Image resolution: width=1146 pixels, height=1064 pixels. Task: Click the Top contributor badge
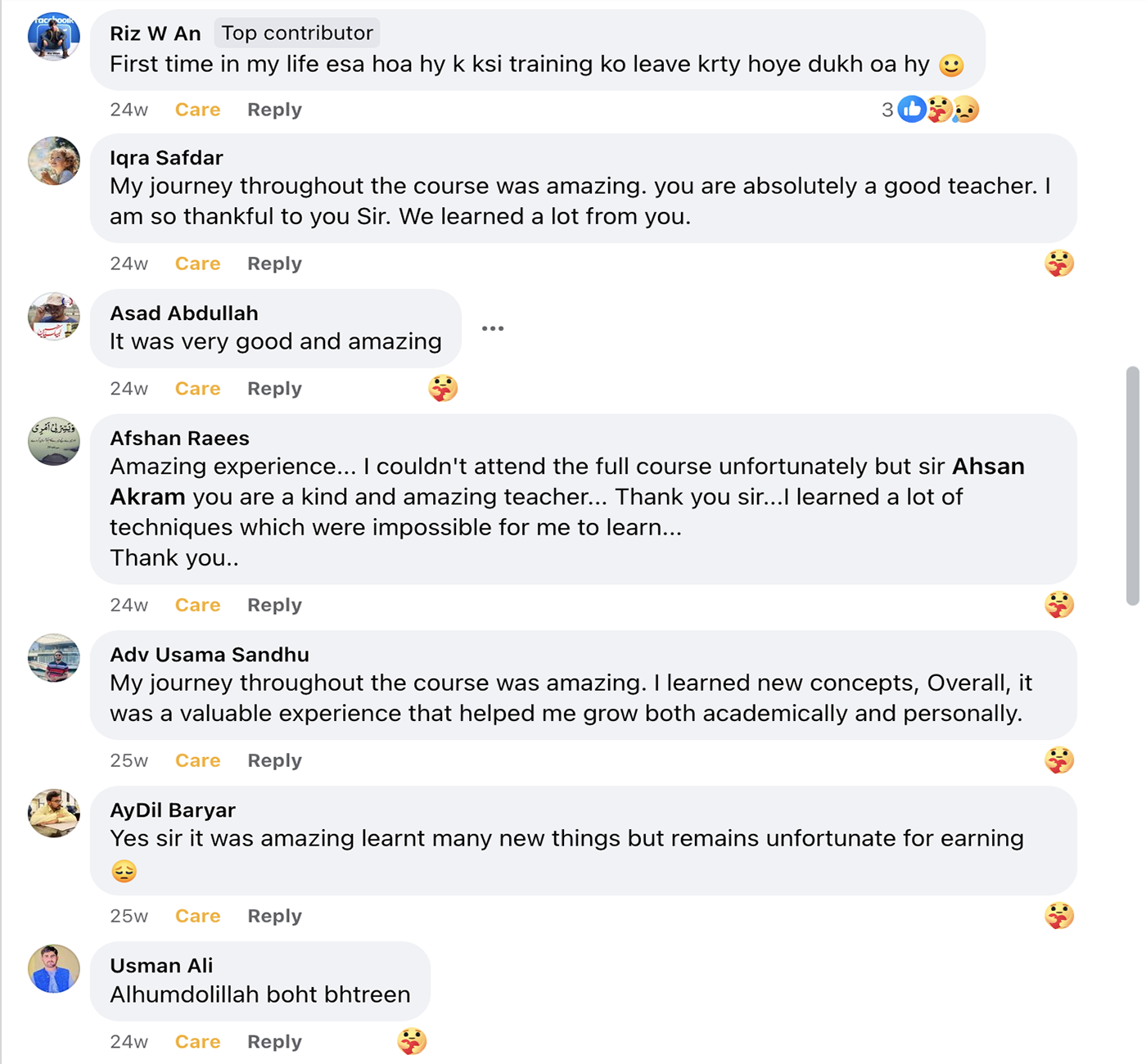click(297, 33)
